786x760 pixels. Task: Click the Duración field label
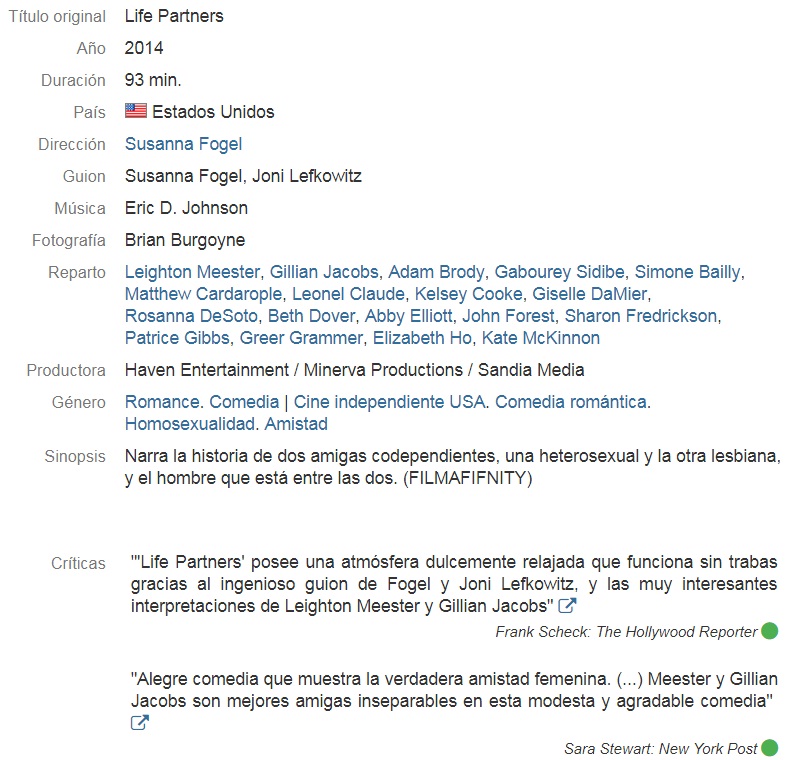click(x=73, y=80)
